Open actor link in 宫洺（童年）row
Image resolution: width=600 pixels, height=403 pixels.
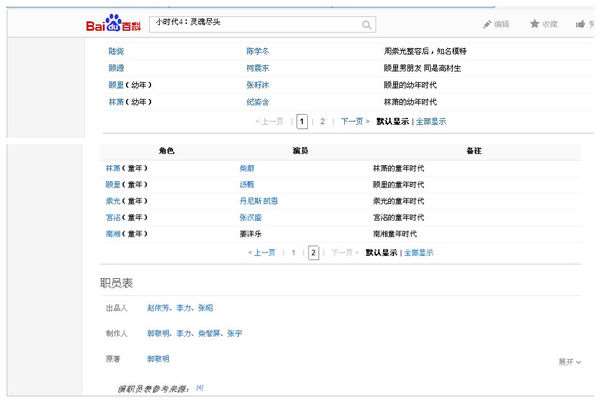tap(251, 218)
